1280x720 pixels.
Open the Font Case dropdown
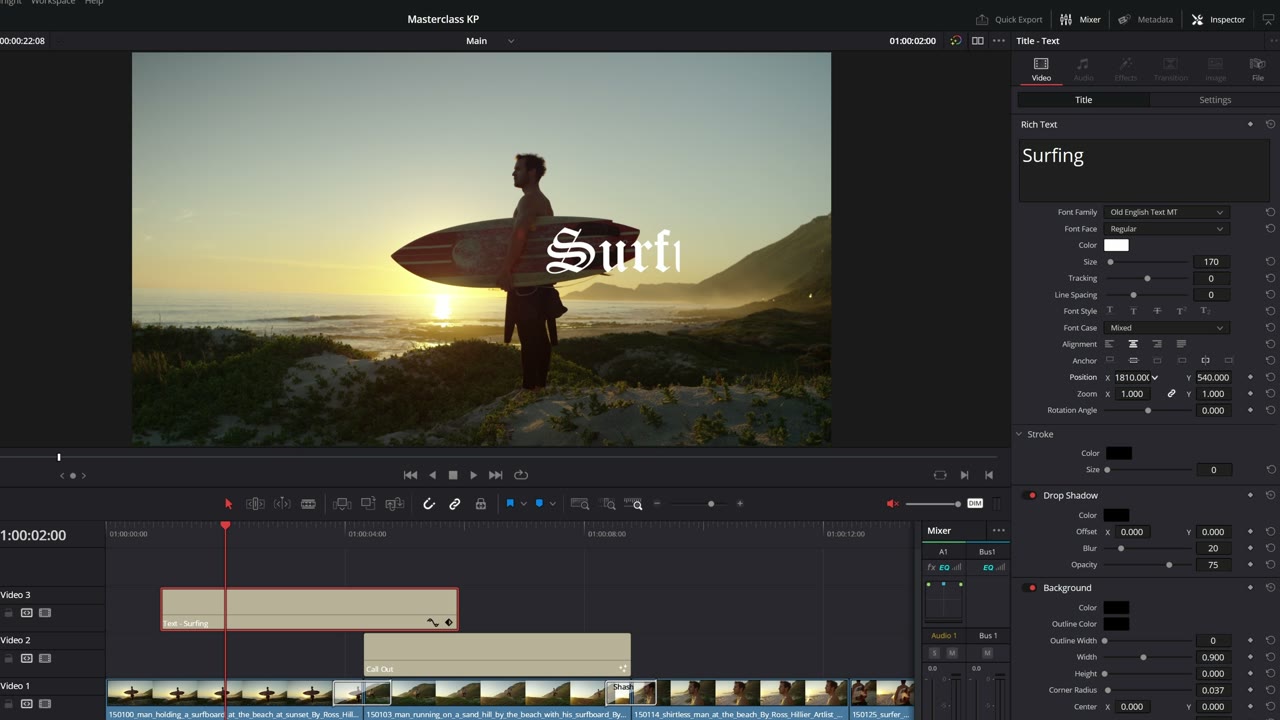tap(1166, 328)
